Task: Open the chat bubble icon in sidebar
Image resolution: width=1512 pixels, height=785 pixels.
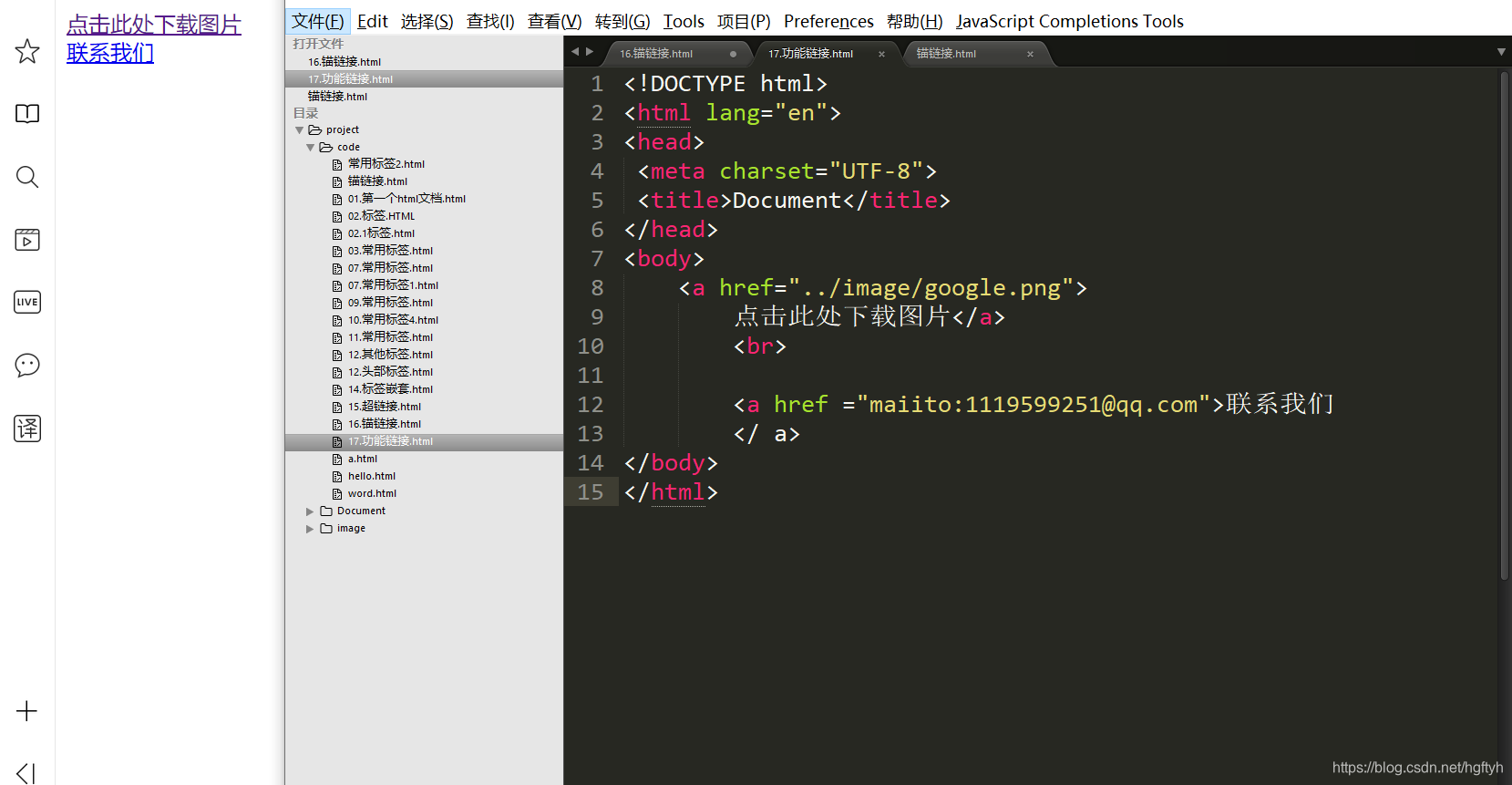Action: (27, 365)
